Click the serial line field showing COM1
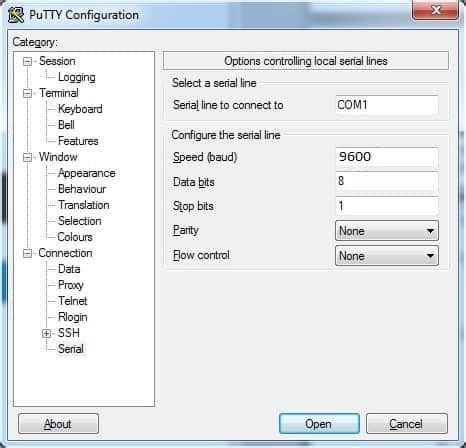 click(x=387, y=105)
